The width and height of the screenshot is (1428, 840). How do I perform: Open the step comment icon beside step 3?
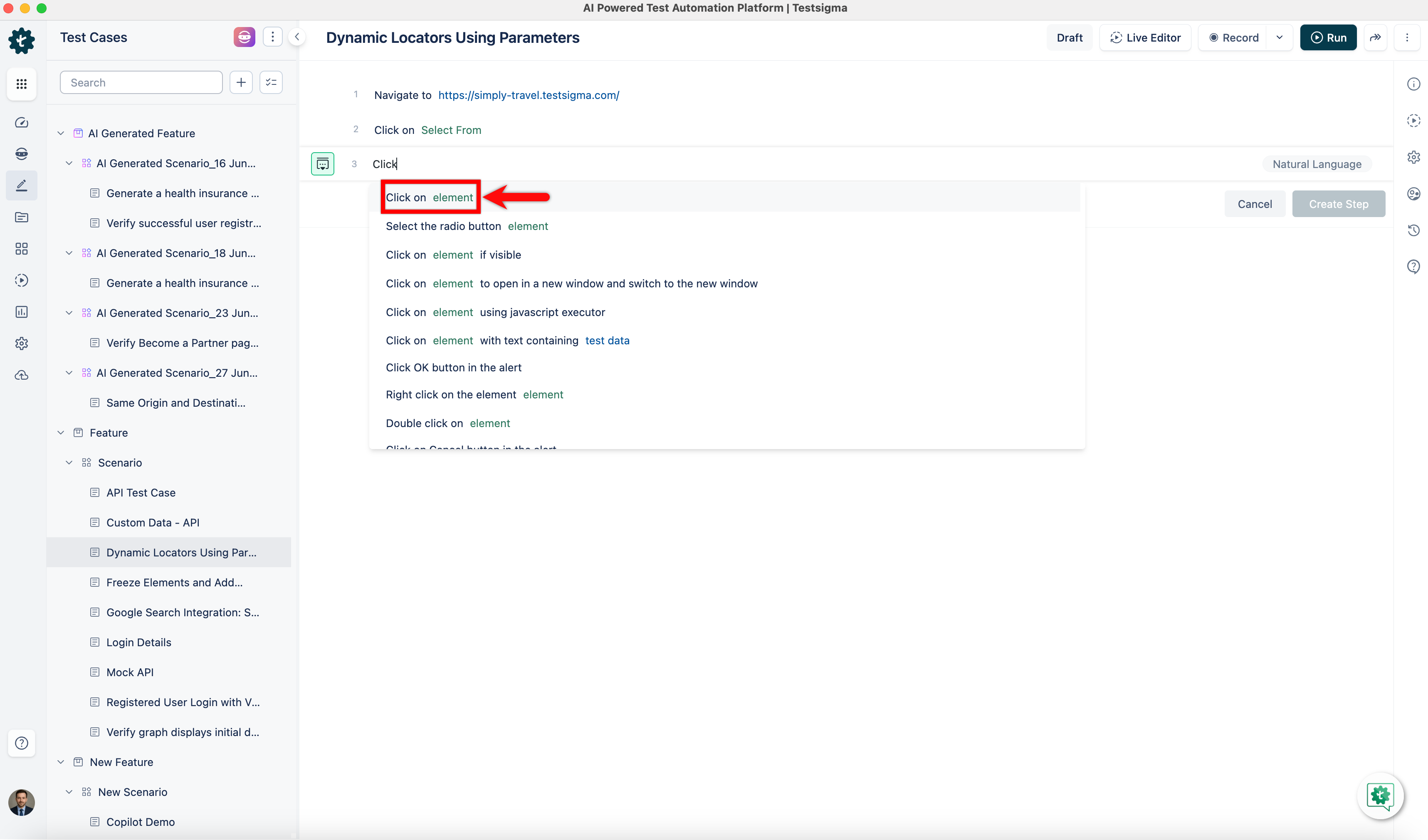322,164
